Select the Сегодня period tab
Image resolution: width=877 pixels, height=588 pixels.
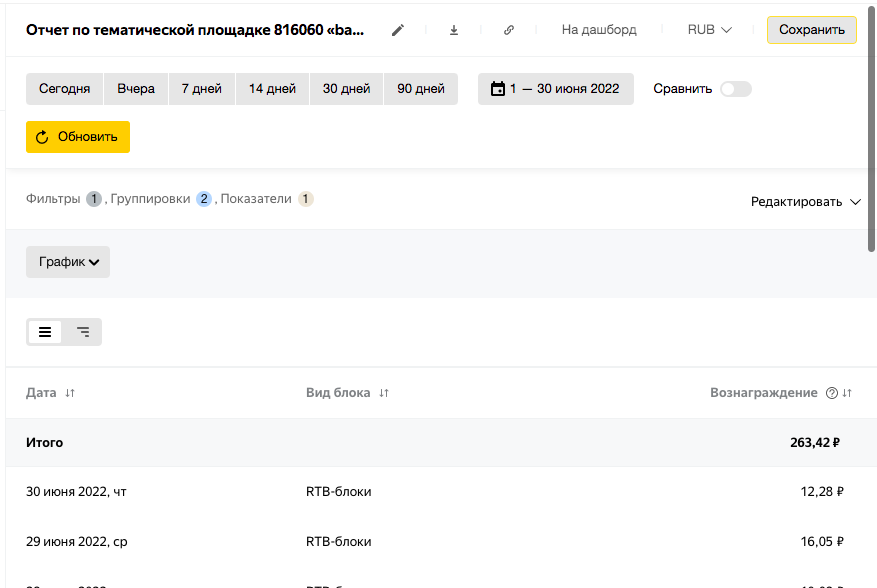click(64, 89)
